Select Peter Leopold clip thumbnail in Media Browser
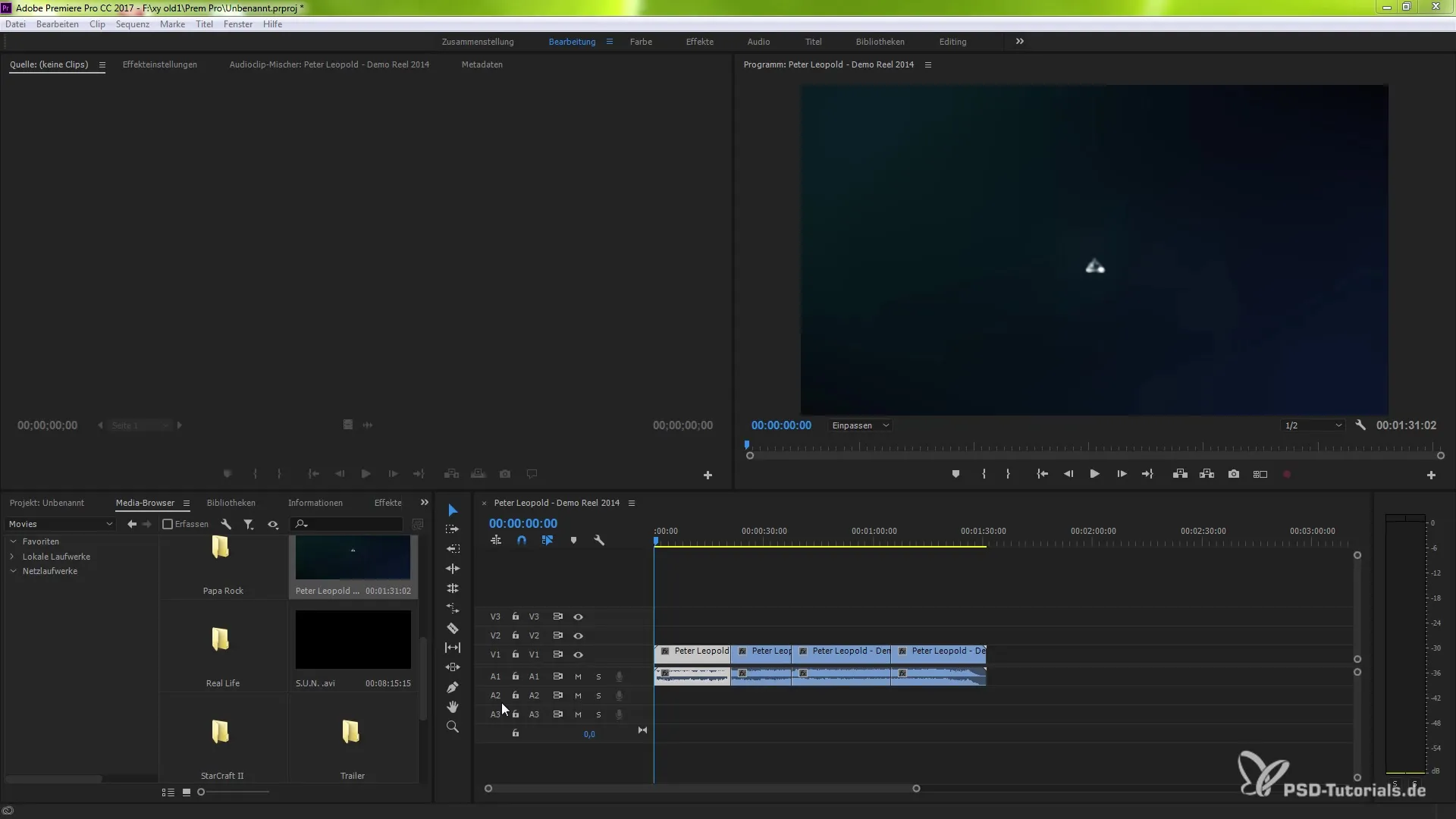The height and width of the screenshot is (819, 1456). pos(353,558)
